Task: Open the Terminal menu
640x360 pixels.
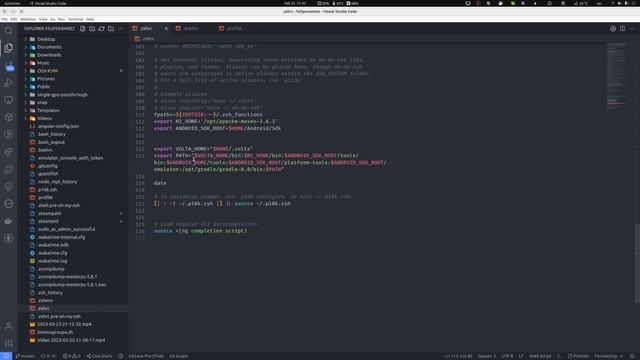Action: (75, 19)
